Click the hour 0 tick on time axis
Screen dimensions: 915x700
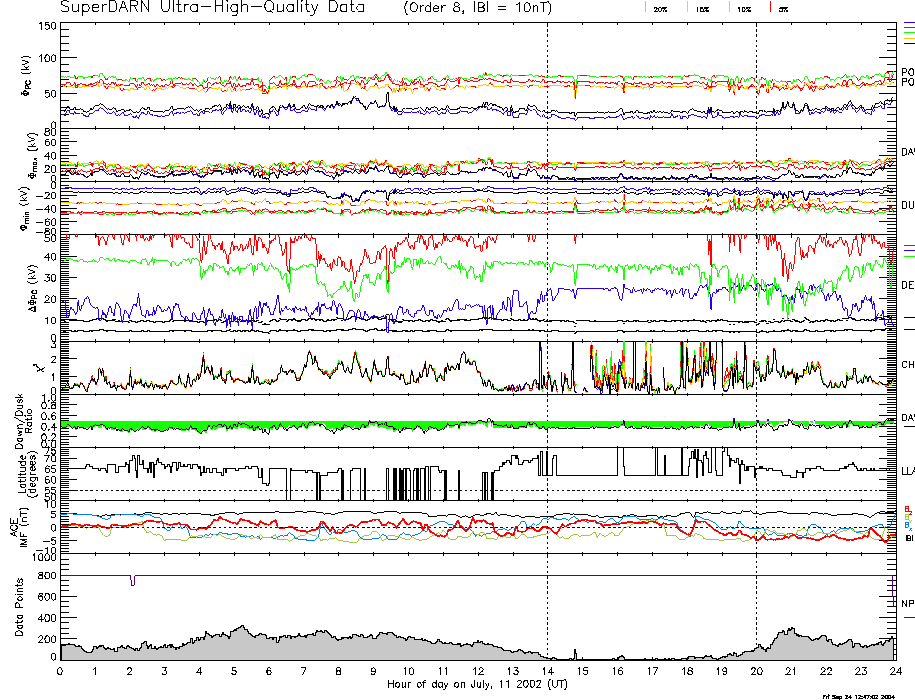tap(60, 672)
